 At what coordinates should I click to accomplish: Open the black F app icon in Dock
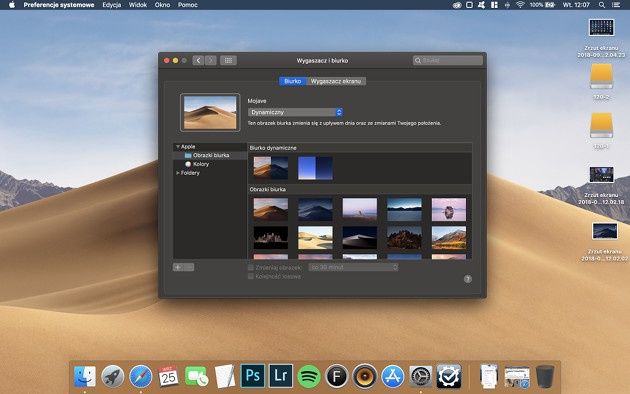coord(337,376)
